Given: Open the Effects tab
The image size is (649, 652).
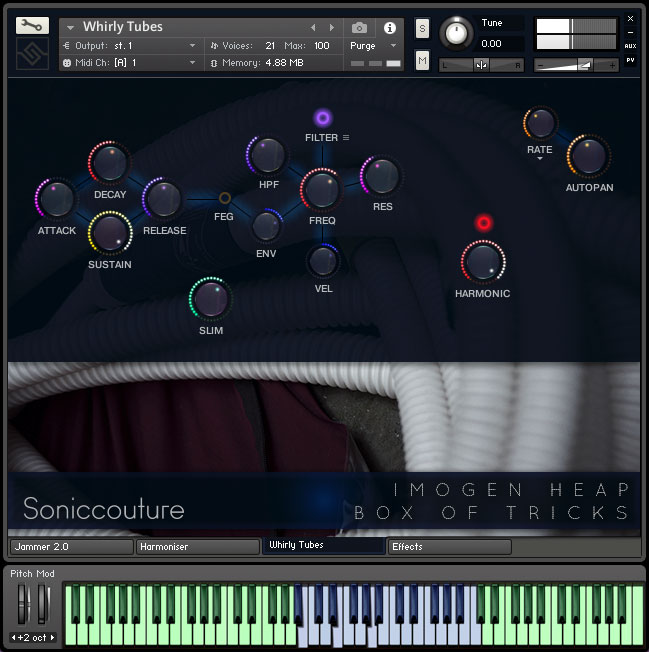Looking at the screenshot, I should tap(449, 547).
